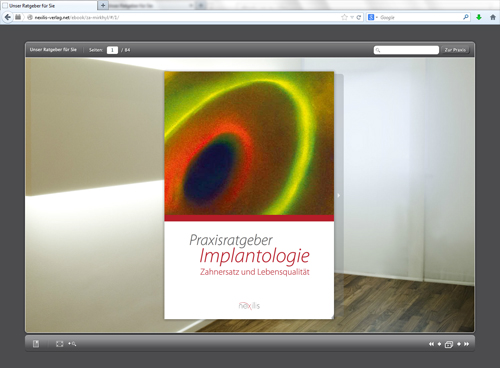Open the page thumbnails overview icon
This screenshot has height=368, width=500.
[449, 344]
